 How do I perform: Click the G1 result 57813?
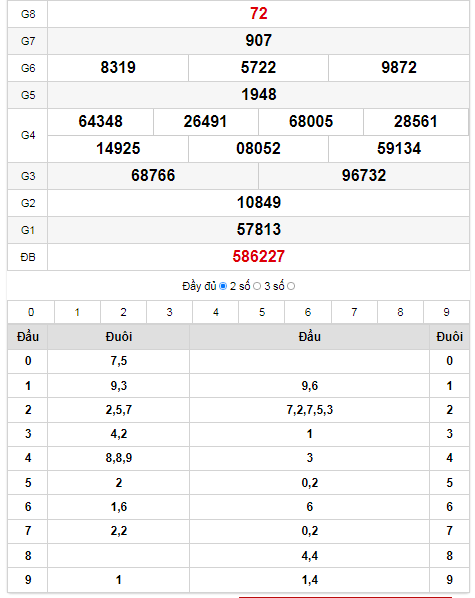coord(259,230)
